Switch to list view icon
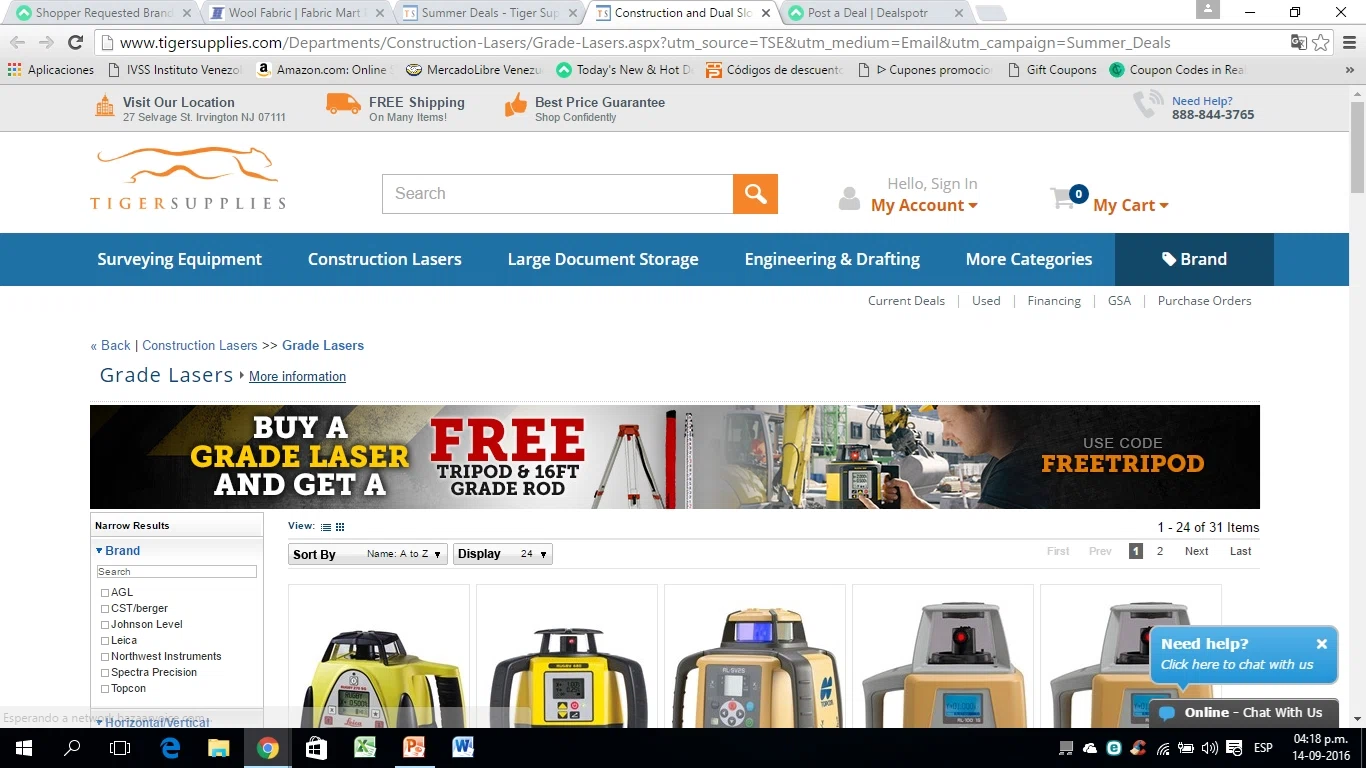This screenshot has height=768, width=1366. click(x=326, y=527)
